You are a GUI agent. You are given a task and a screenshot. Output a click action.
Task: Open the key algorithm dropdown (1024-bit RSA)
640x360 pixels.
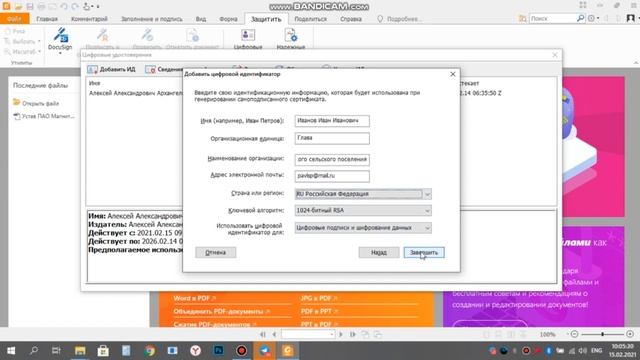363,210
